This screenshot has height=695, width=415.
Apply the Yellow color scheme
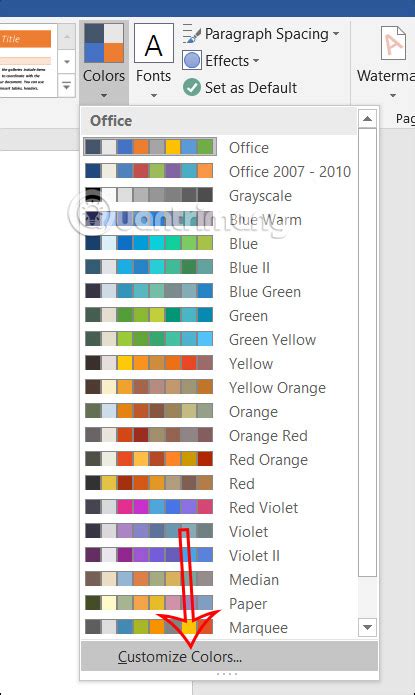(219, 363)
